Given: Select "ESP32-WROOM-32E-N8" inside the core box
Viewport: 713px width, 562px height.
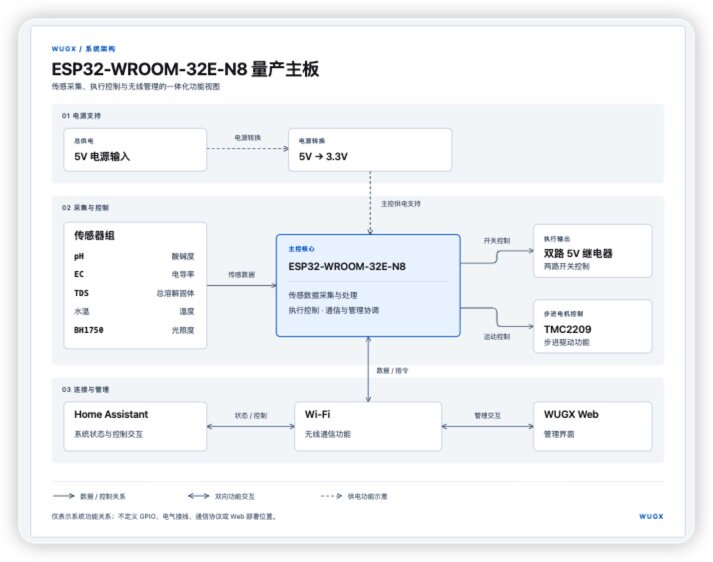Looking at the screenshot, I should pyautogui.click(x=347, y=266).
